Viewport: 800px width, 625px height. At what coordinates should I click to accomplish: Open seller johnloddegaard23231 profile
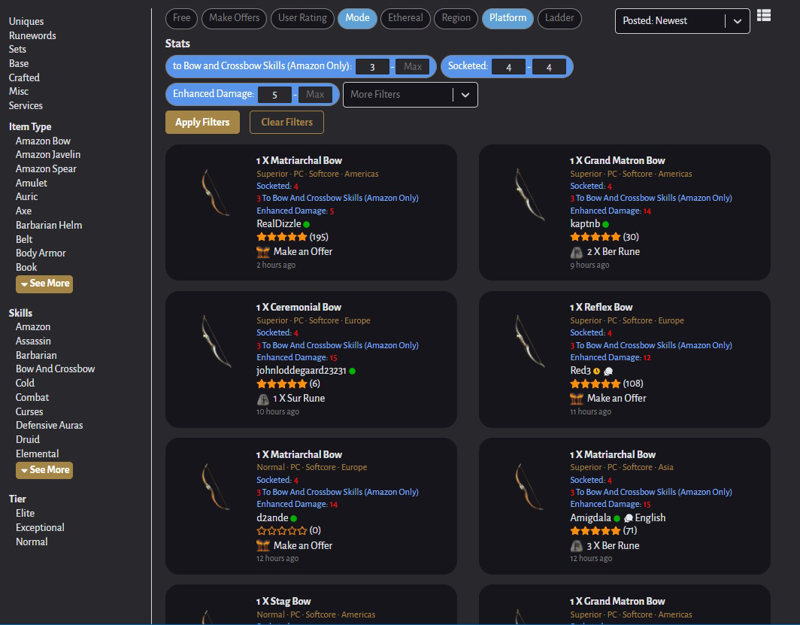(x=301, y=371)
